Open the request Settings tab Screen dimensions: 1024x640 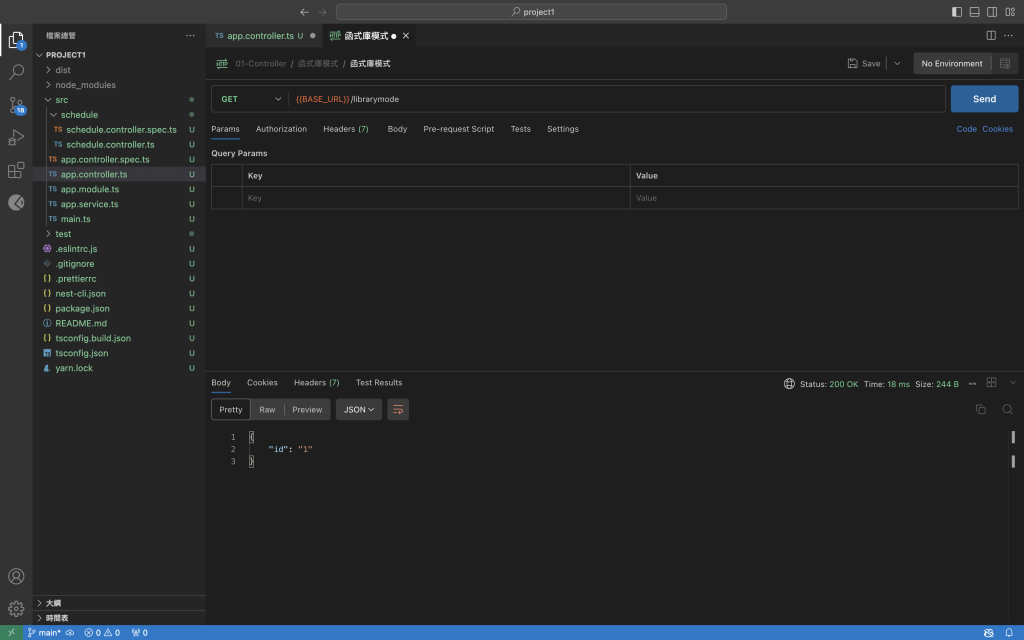point(563,129)
